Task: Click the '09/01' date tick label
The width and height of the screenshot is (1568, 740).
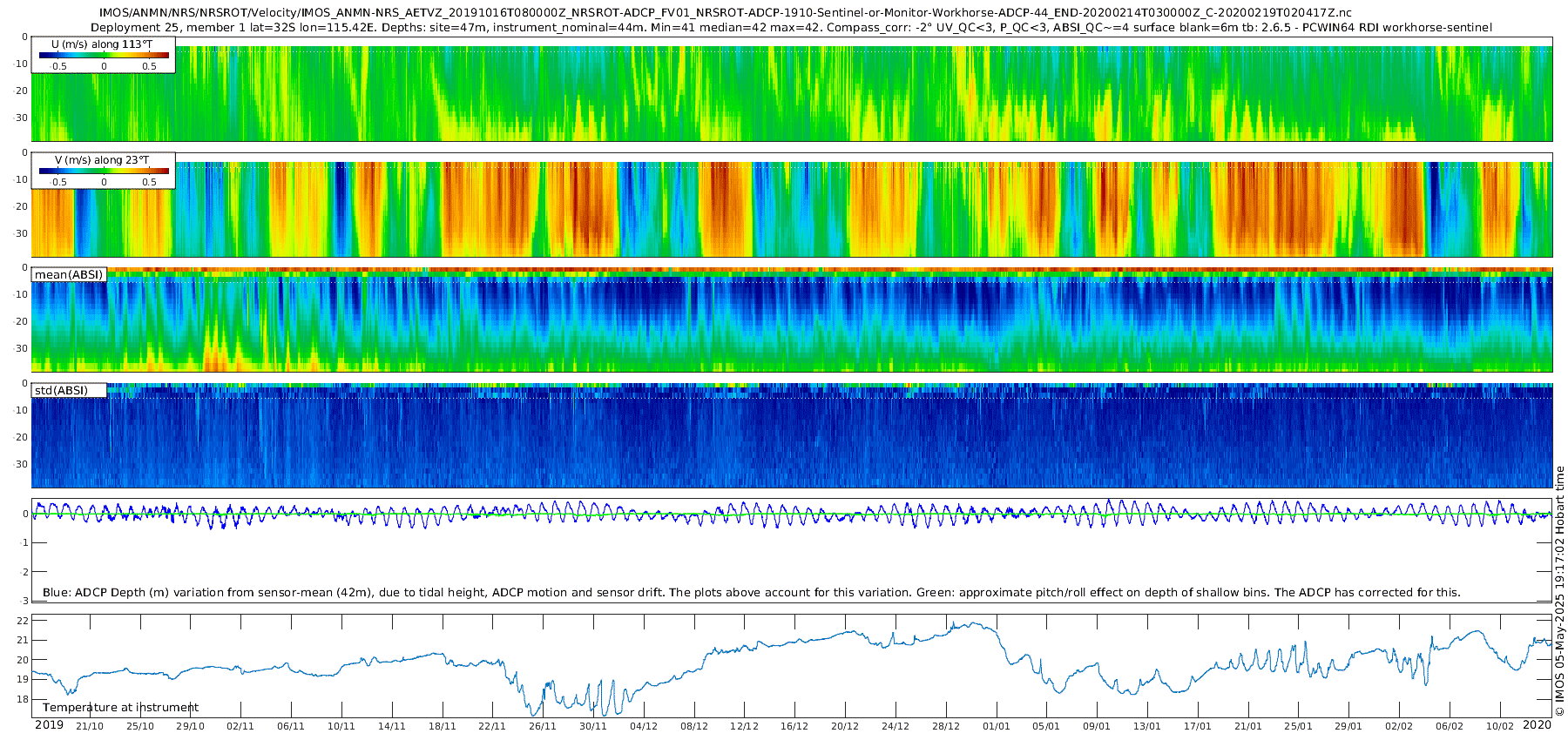Action: 1097,727
